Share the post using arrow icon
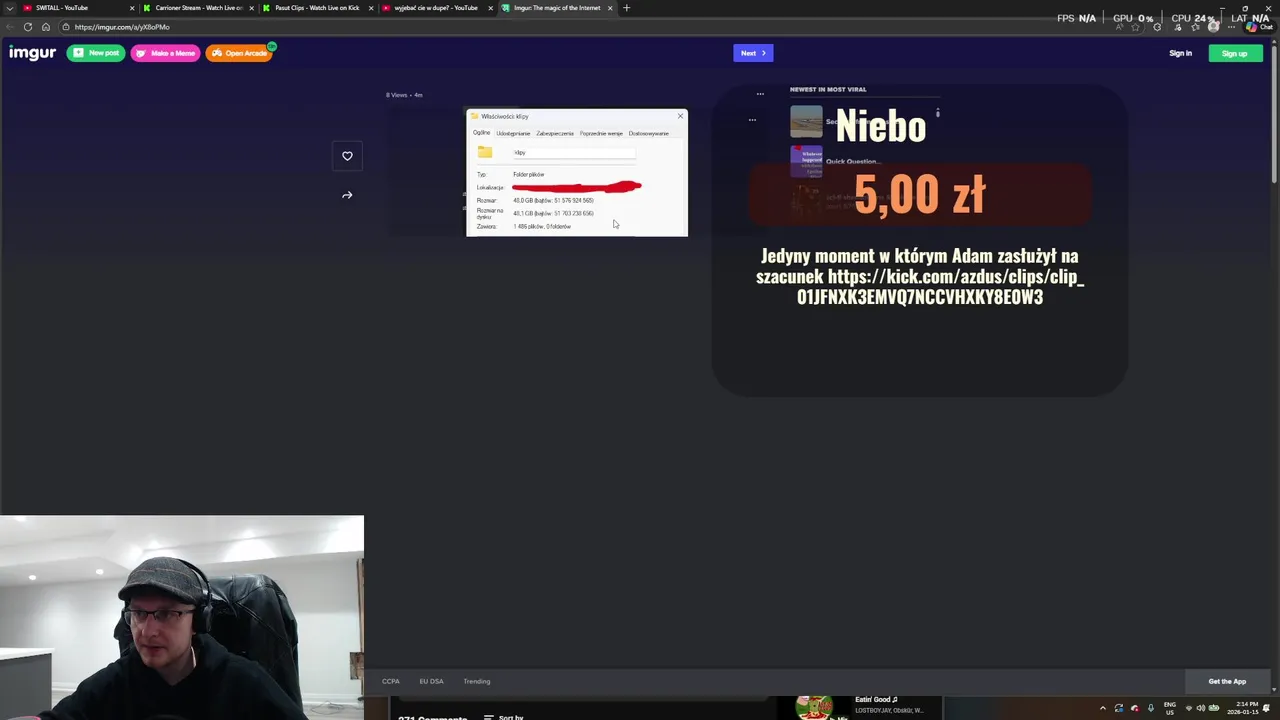This screenshot has height=720, width=1280. (347, 195)
